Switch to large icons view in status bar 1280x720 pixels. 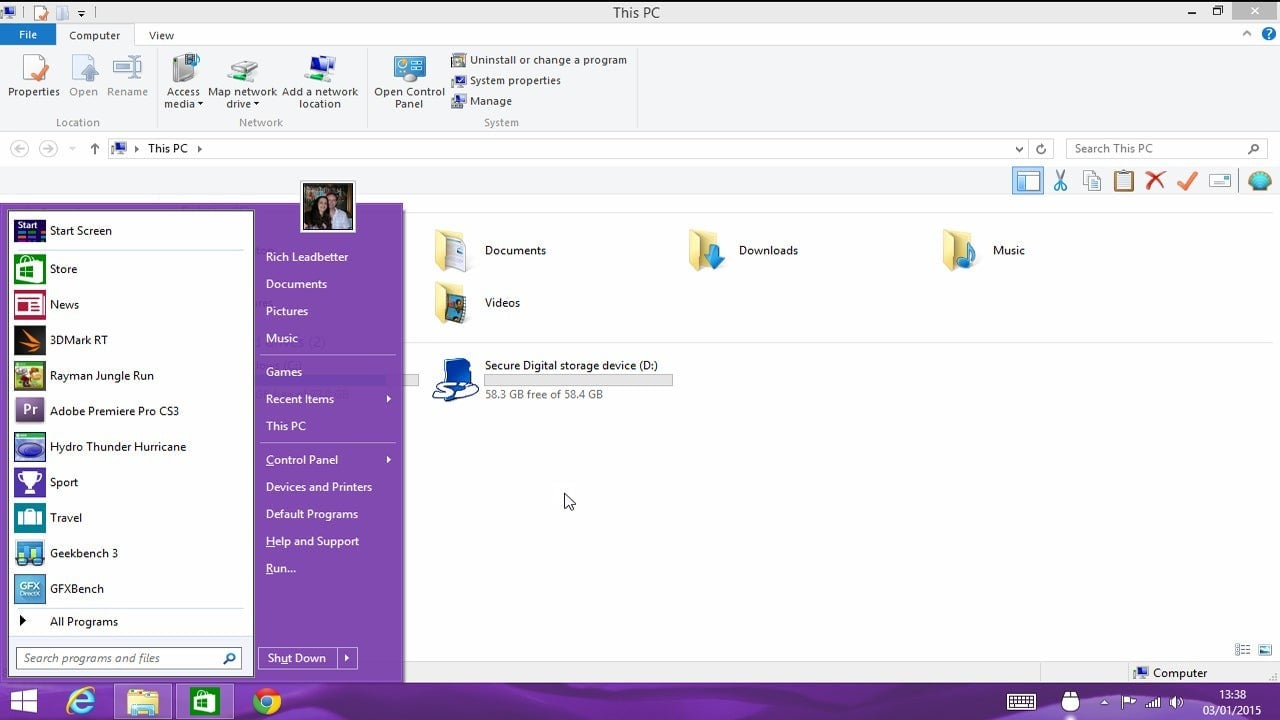pos(1265,650)
